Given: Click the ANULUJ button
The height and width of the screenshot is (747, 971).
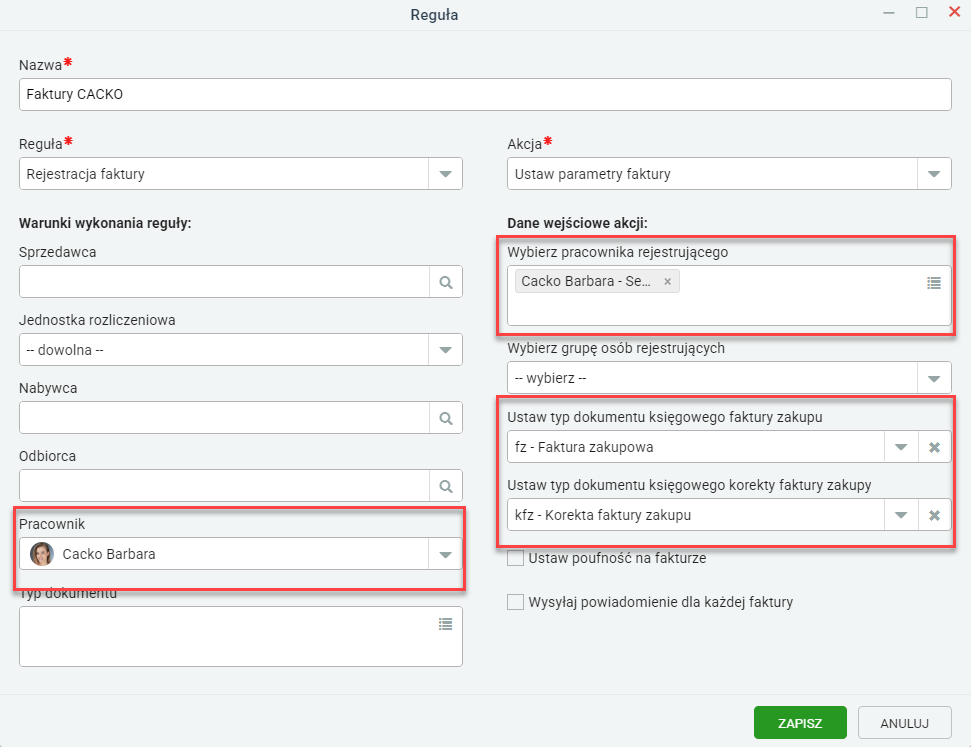Looking at the screenshot, I should [905, 723].
